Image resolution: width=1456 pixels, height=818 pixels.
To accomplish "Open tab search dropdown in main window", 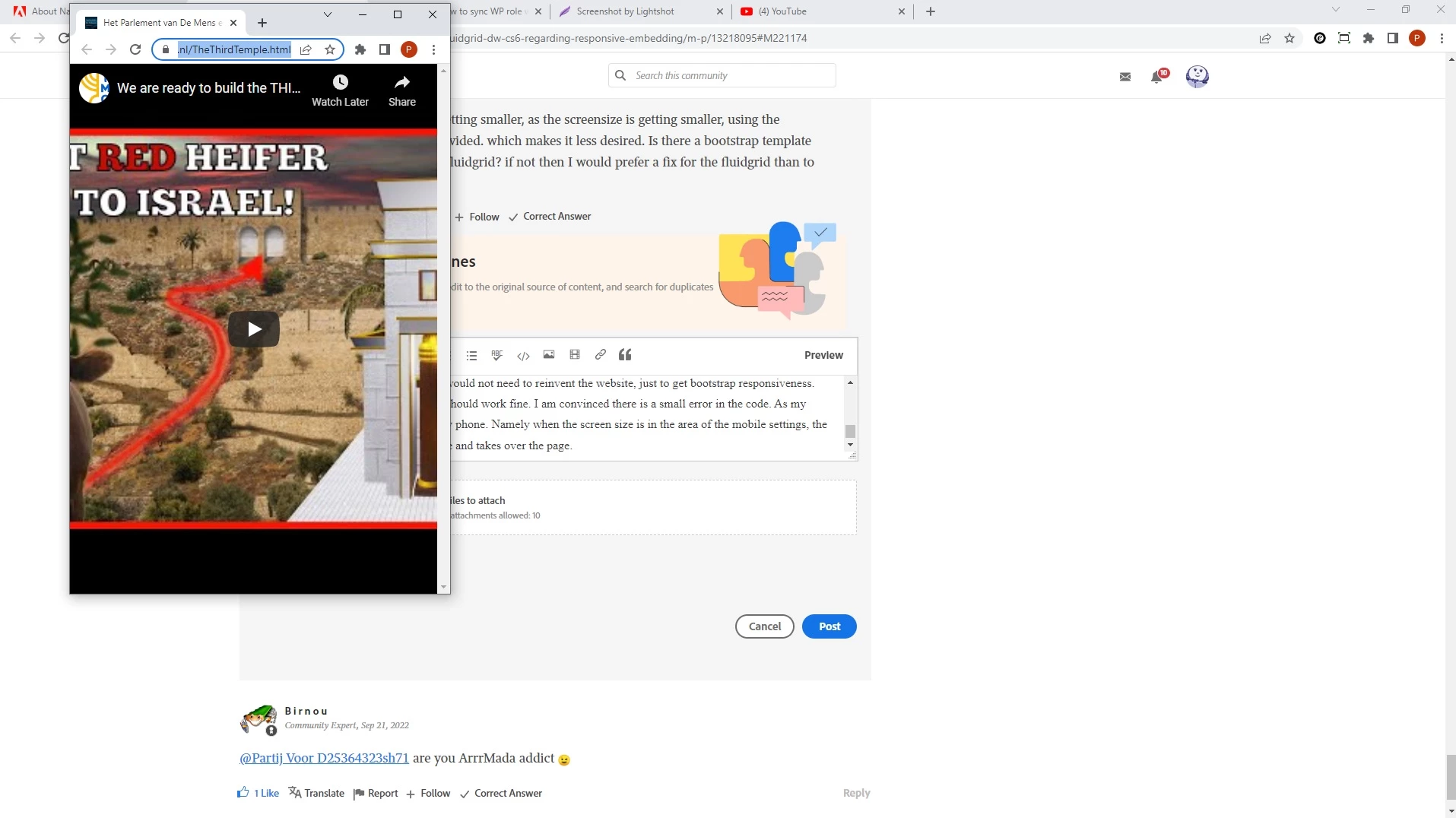I will point(1336,10).
